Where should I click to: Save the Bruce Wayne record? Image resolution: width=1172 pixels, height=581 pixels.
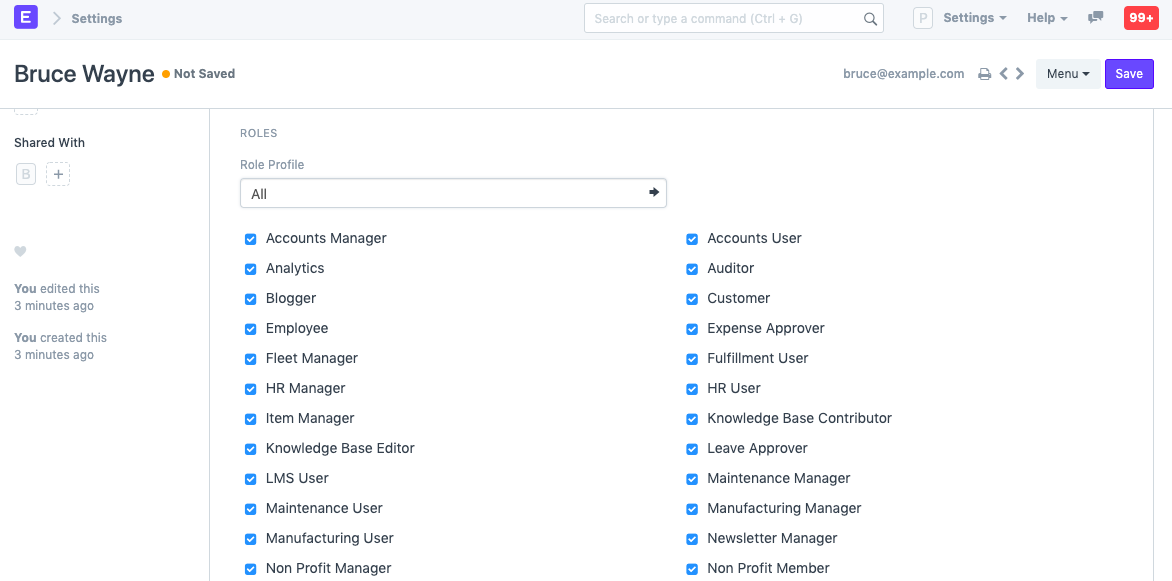[1129, 73]
